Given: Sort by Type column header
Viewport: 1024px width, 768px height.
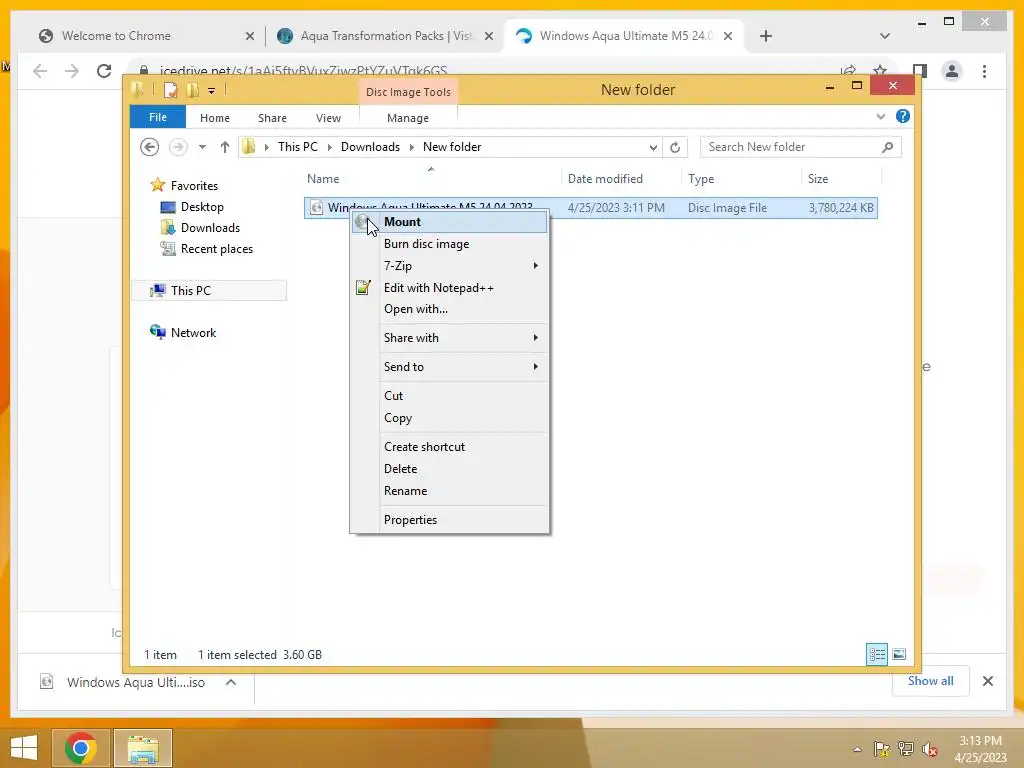Looking at the screenshot, I should click(x=701, y=179).
